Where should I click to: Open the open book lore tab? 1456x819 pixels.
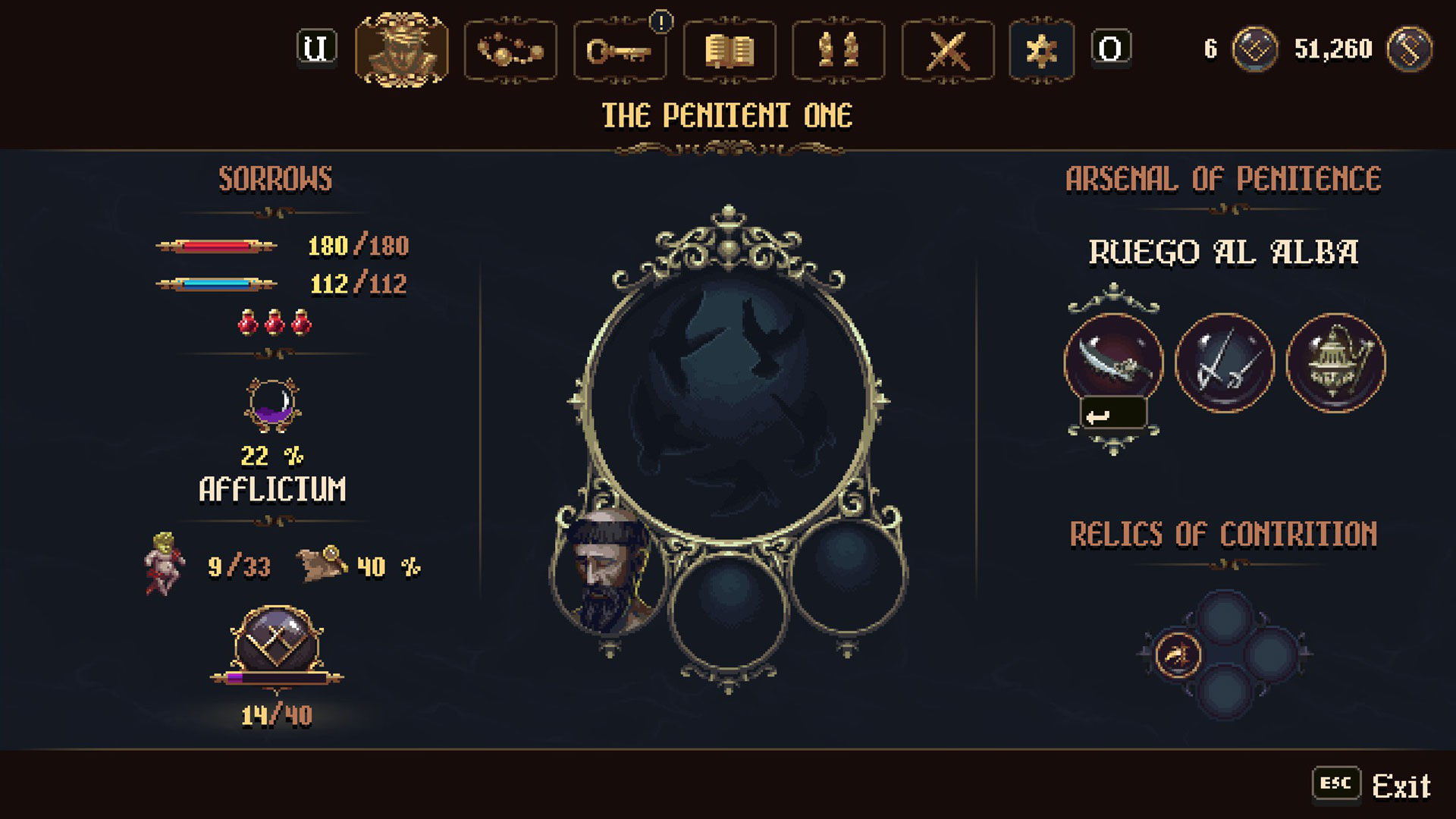[x=730, y=50]
